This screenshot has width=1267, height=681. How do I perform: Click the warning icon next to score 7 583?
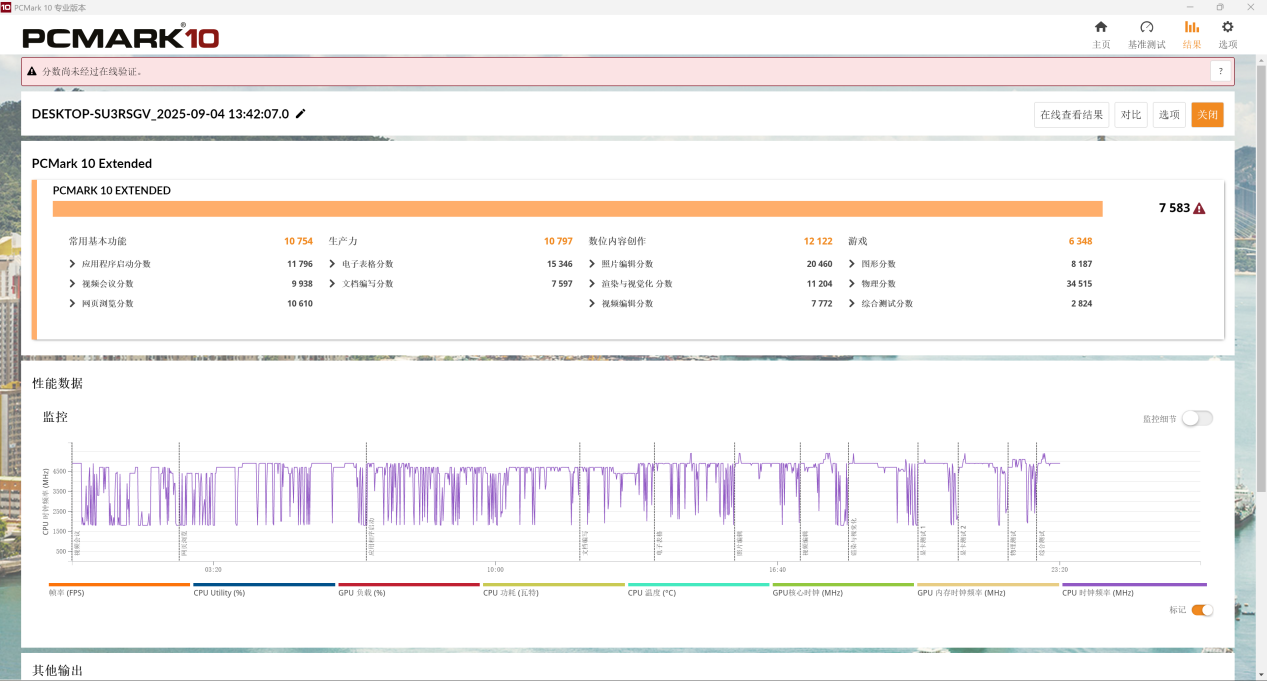pyautogui.click(x=1199, y=208)
